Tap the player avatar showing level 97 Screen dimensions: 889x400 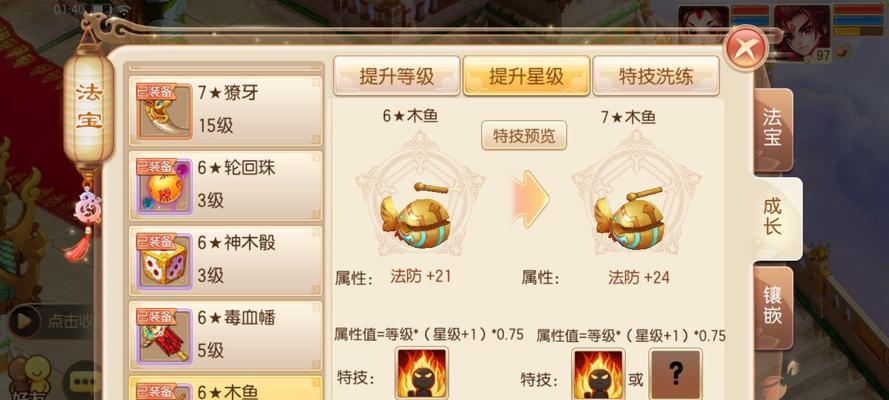tap(802, 33)
